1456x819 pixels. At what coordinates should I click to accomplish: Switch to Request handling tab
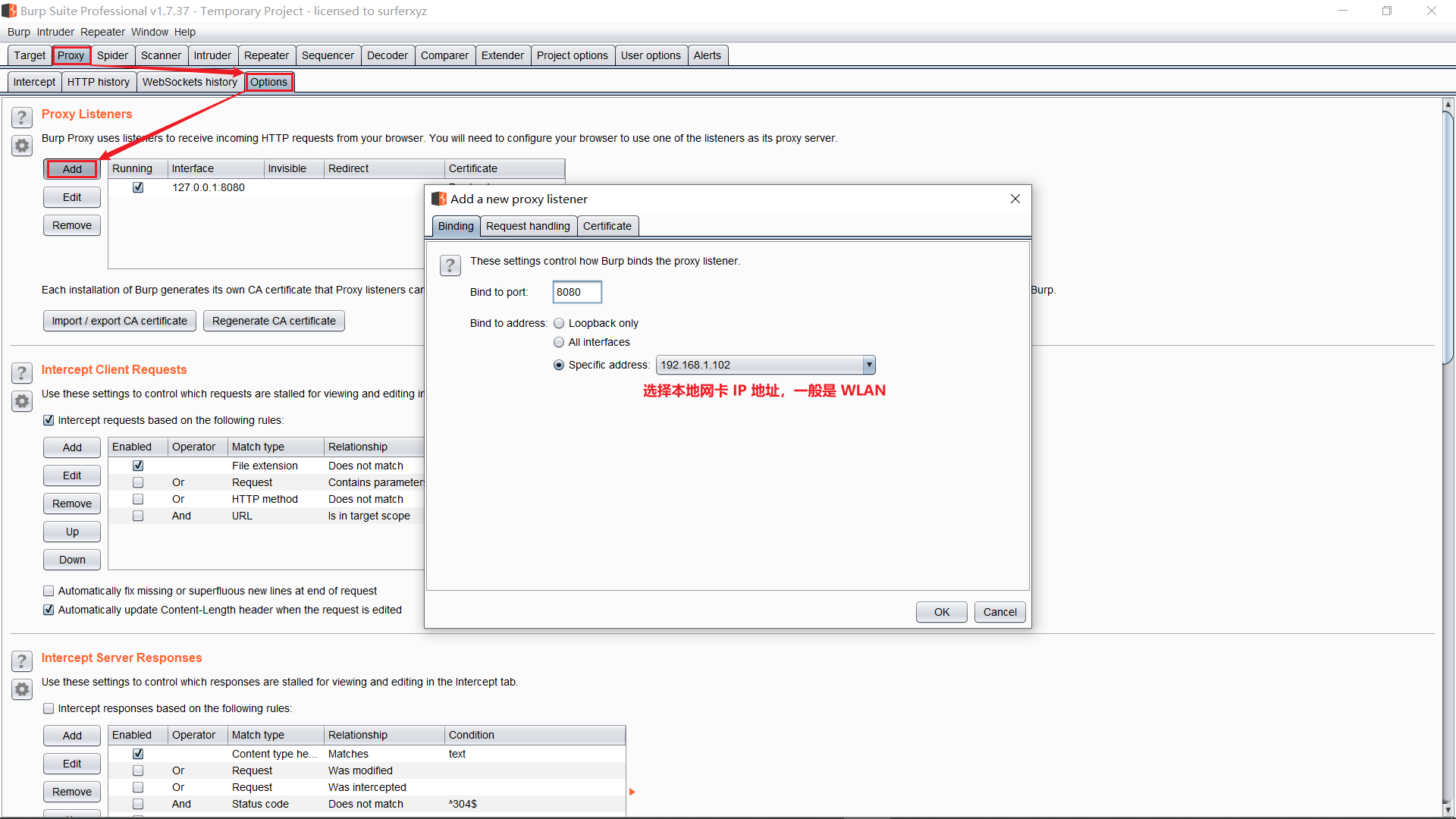pos(527,226)
